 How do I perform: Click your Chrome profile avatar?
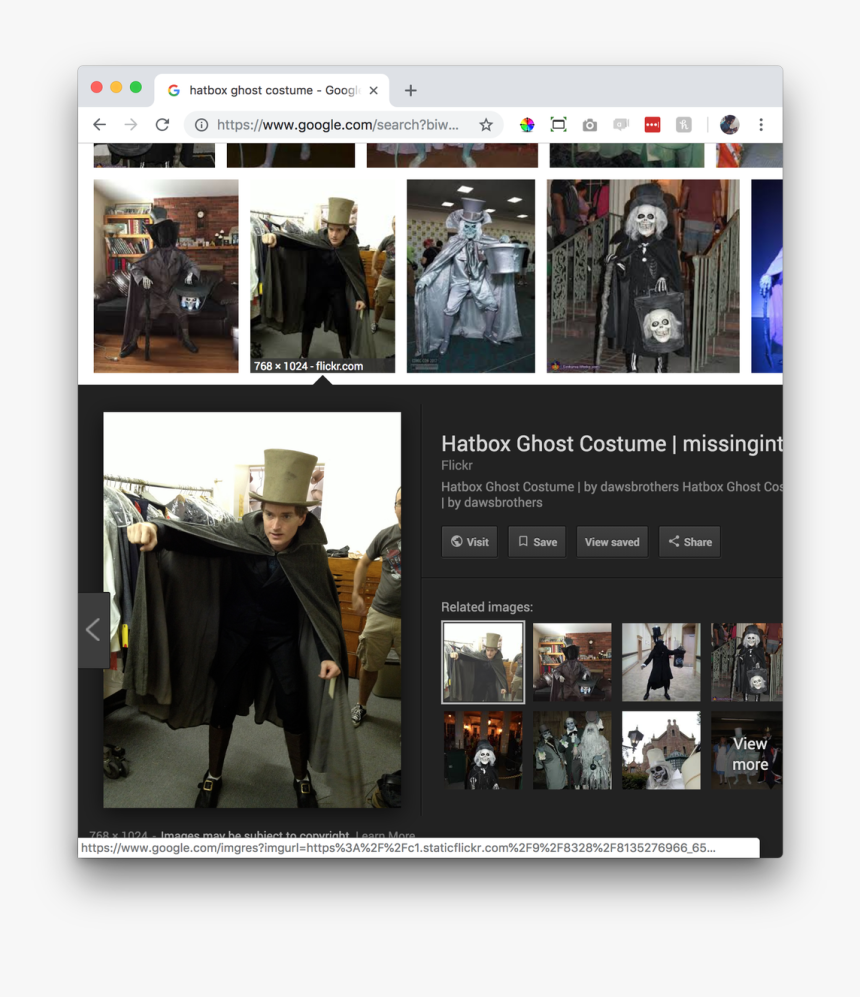(x=730, y=125)
